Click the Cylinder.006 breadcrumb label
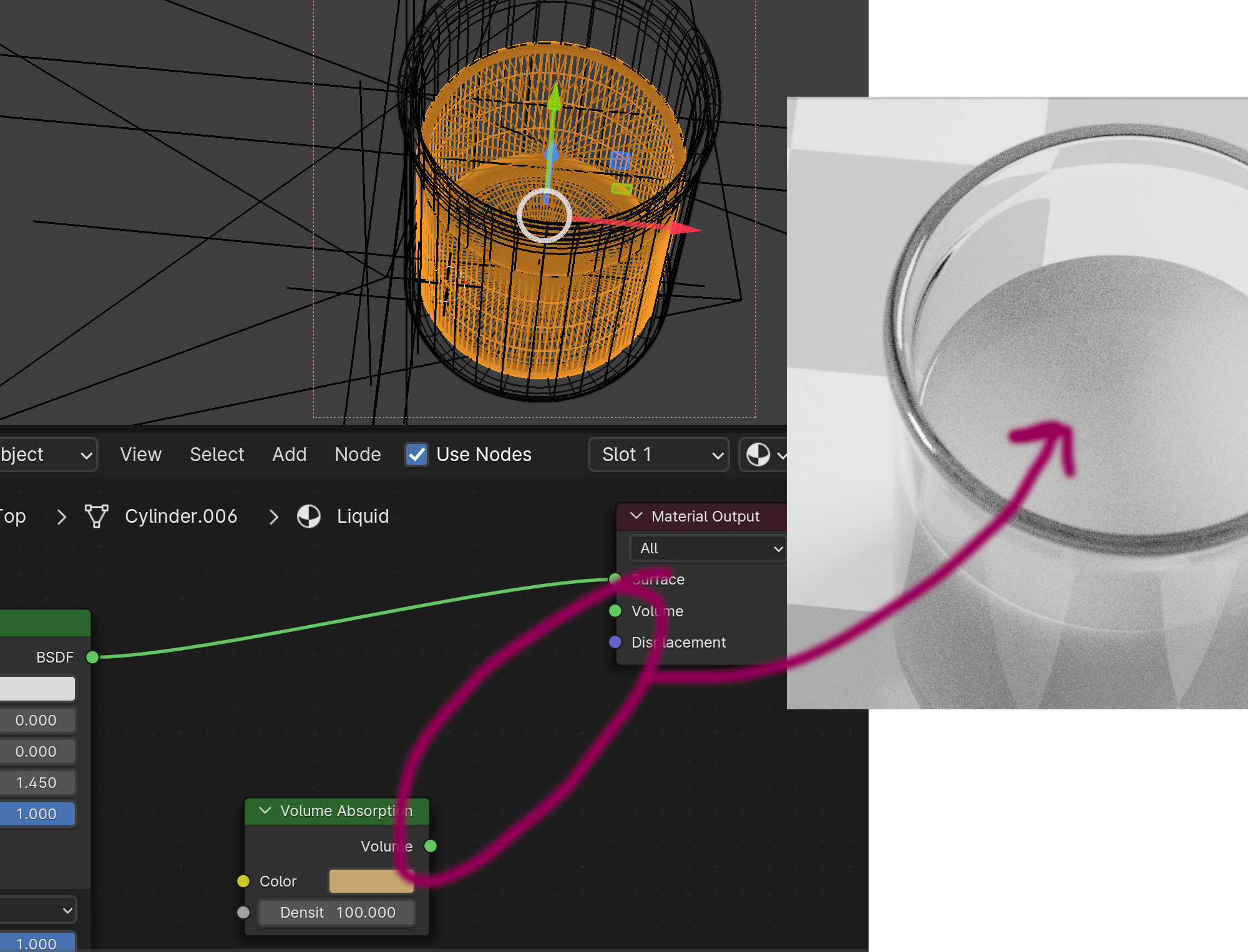Screen dimensions: 1248x952 pos(181,517)
